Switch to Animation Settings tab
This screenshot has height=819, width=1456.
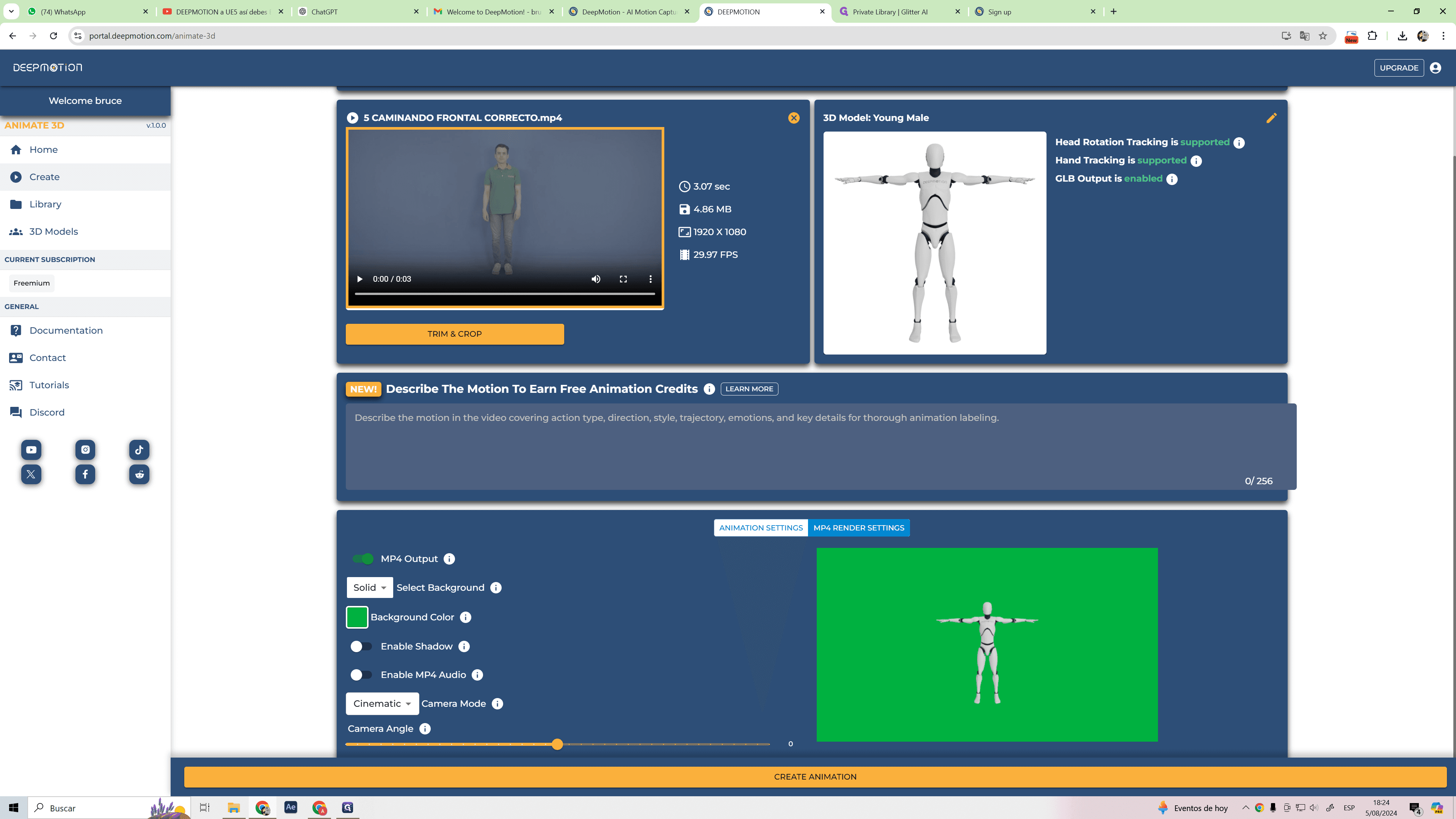coord(761,528)
